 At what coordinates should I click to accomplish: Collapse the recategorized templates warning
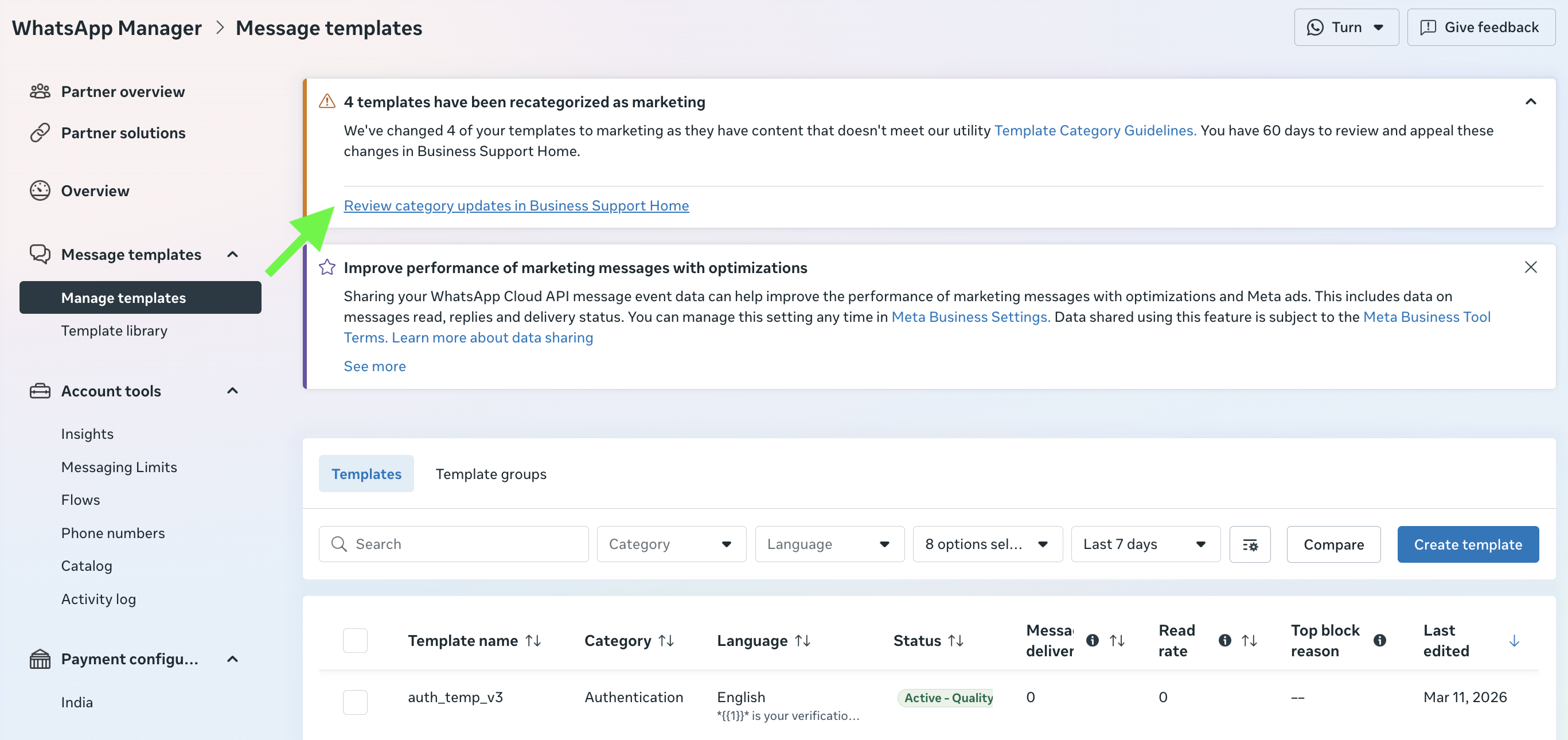pyautogui.click(x=1530, y=102)
